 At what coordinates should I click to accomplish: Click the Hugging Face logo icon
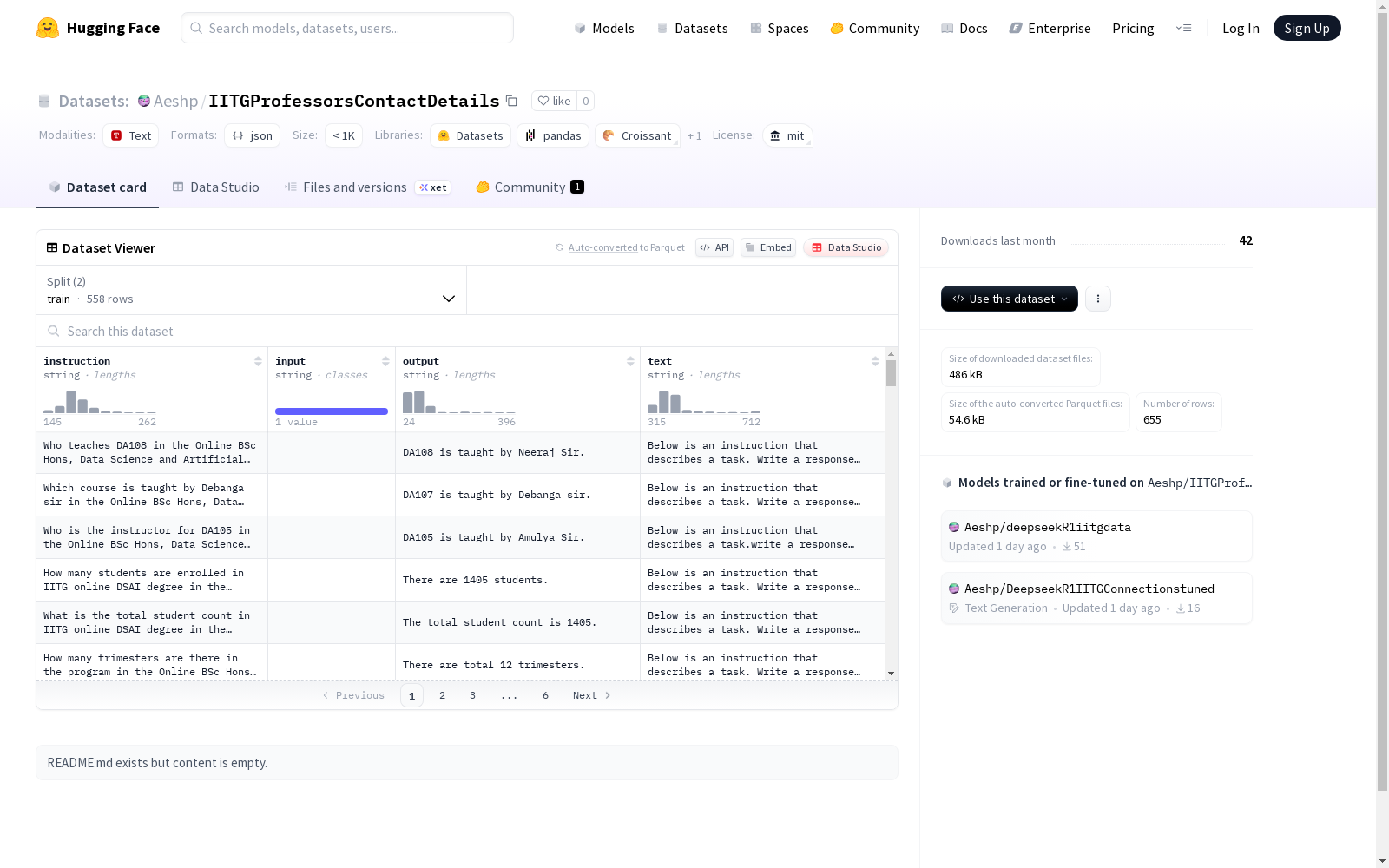tap(48, 28)
